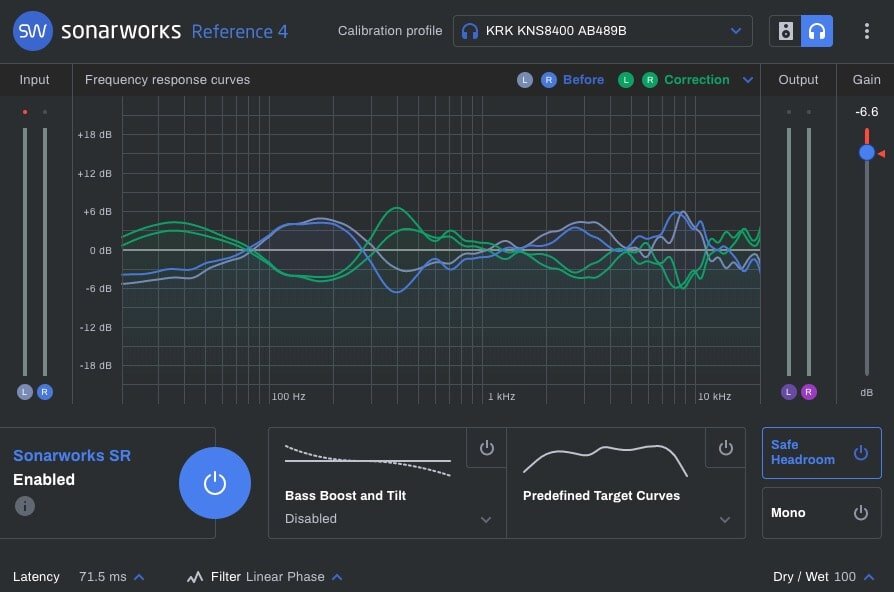894x592 pixels.
Task: Click output meter R channel badge
Action: [808, 392]
